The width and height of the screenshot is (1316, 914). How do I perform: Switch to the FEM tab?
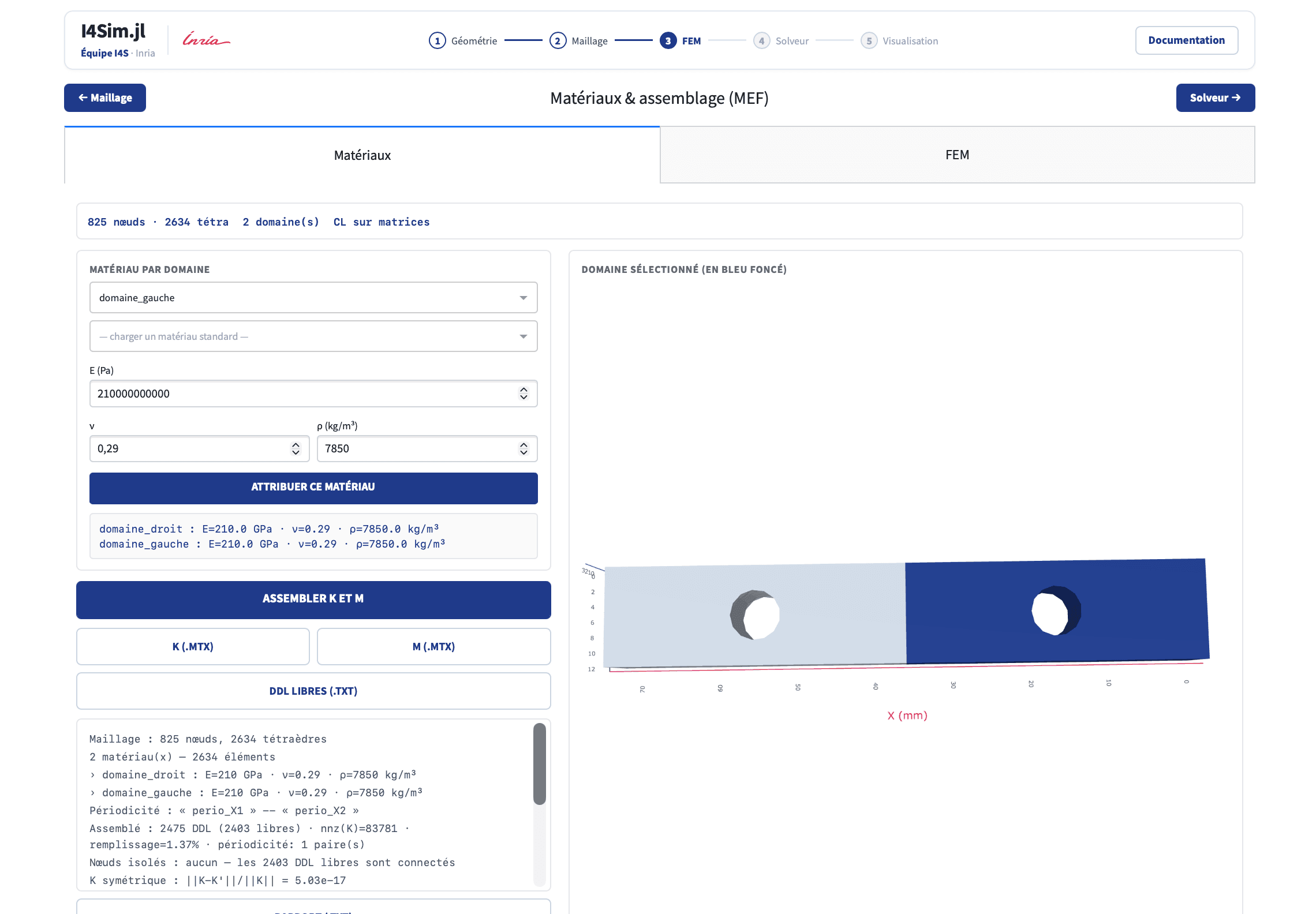[957, 155]
